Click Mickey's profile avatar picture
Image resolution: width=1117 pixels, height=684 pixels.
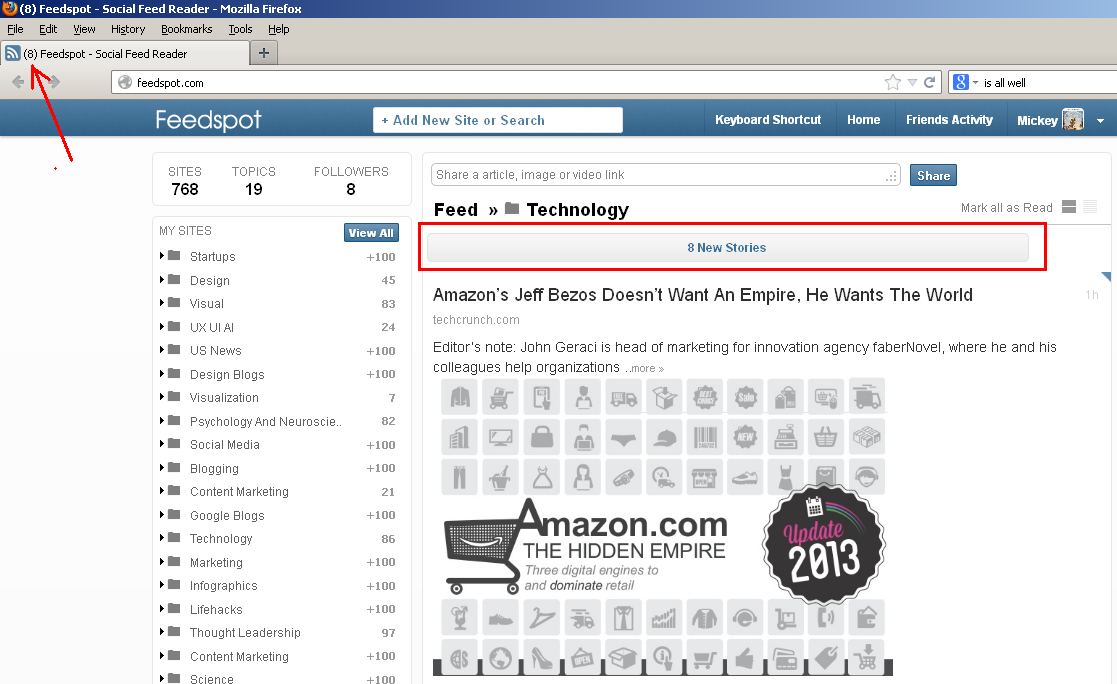click(x=1073, y=120)
